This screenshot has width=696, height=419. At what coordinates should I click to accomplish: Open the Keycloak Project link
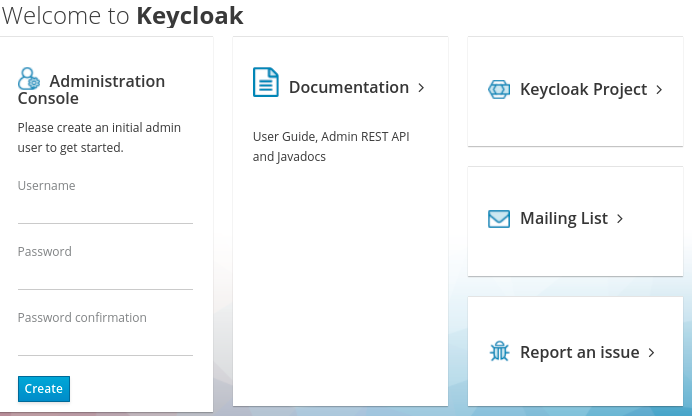583,90
